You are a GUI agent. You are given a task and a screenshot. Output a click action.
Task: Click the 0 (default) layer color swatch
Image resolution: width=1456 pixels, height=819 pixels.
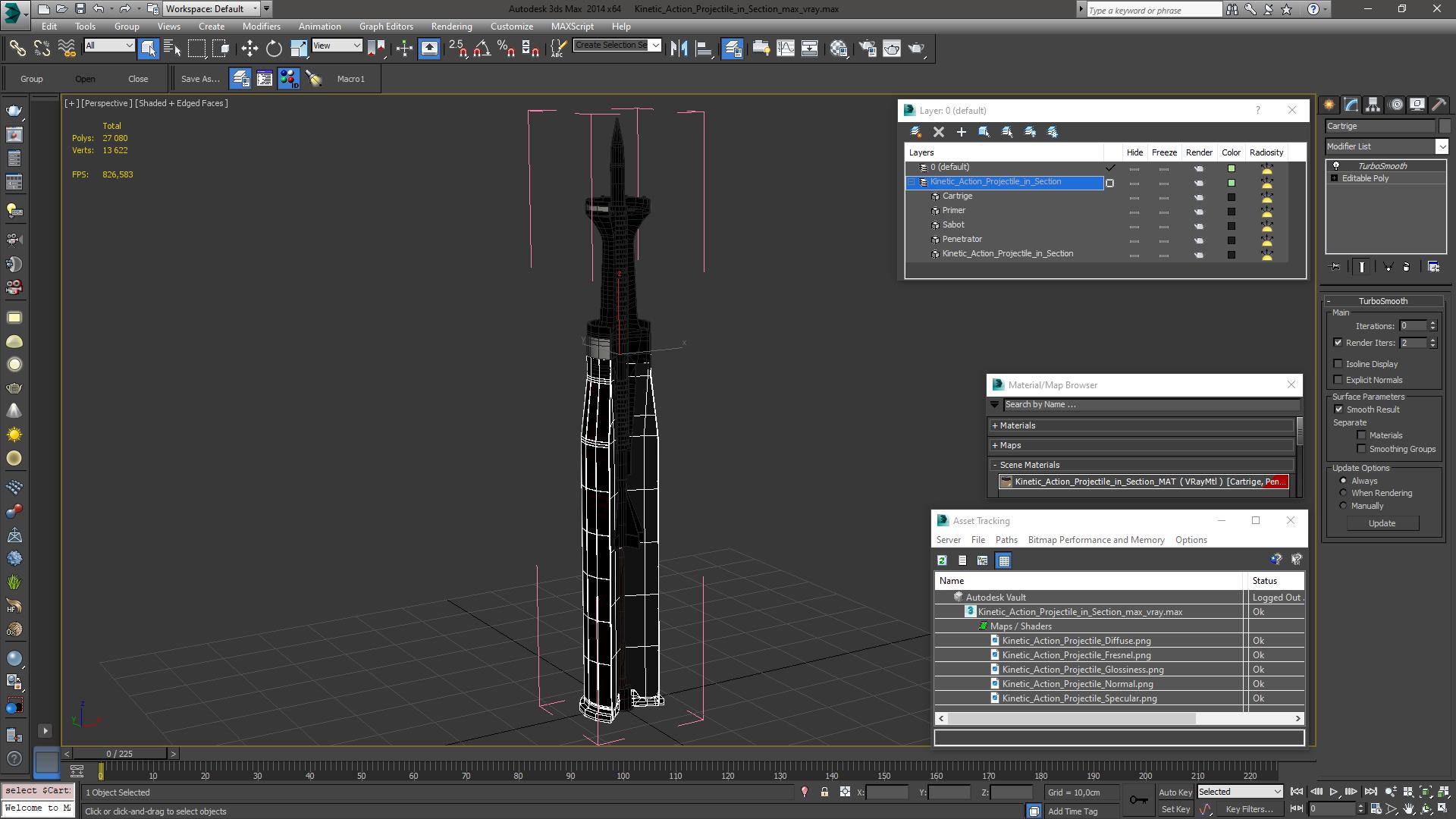click(x=1231, y=168)
